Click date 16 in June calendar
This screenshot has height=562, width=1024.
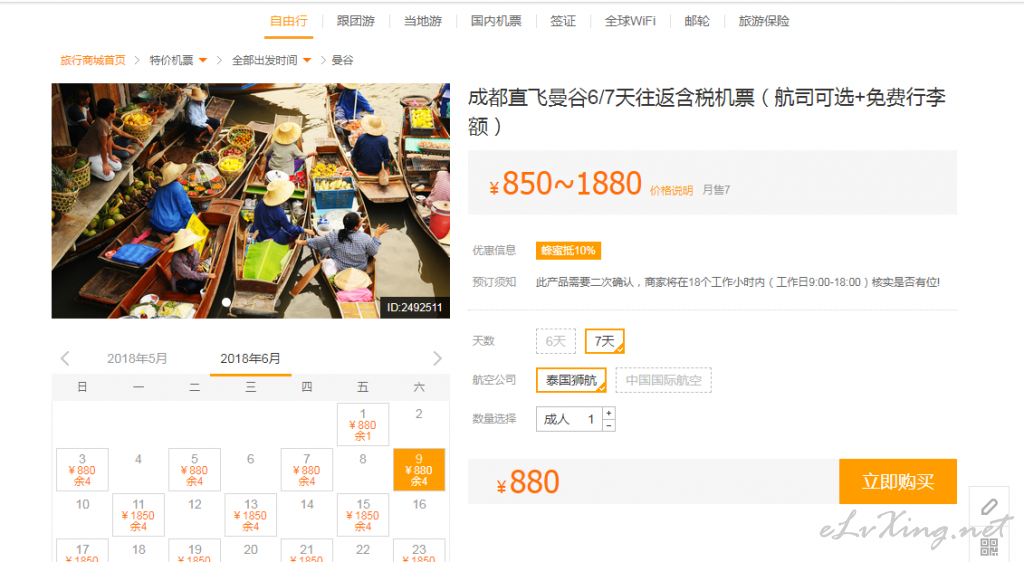point(419,505)
